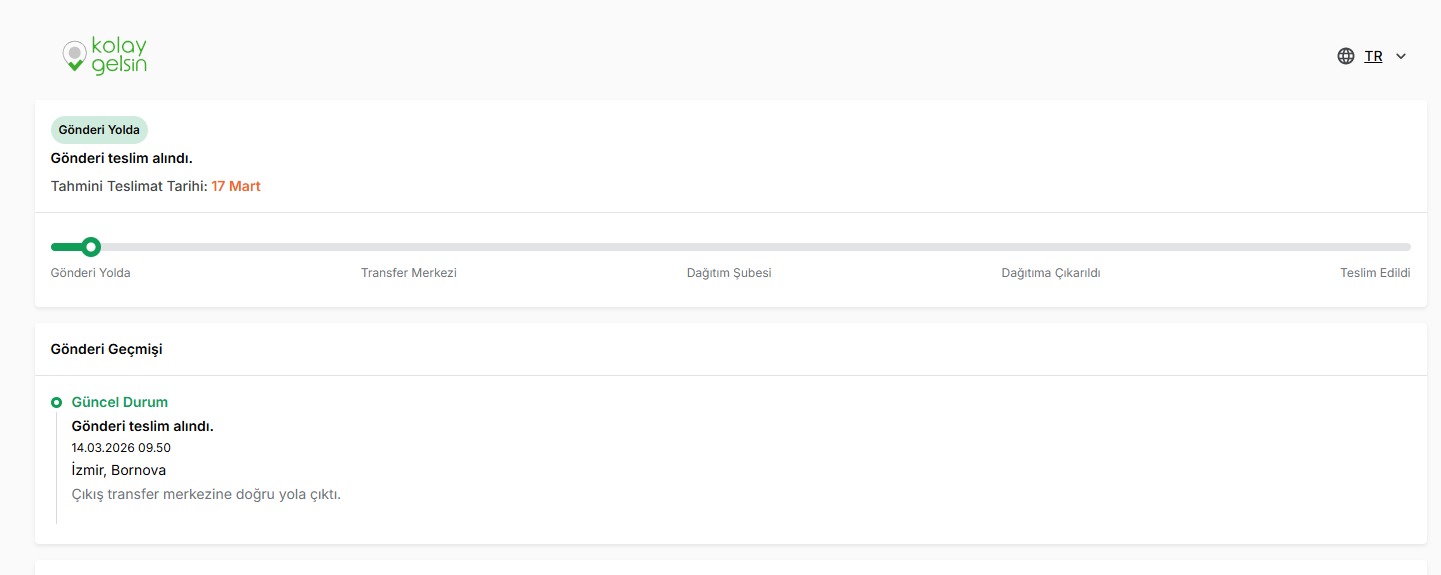Click the green progress slider handle
1441x575 pixels.
(x=91, y=246)
